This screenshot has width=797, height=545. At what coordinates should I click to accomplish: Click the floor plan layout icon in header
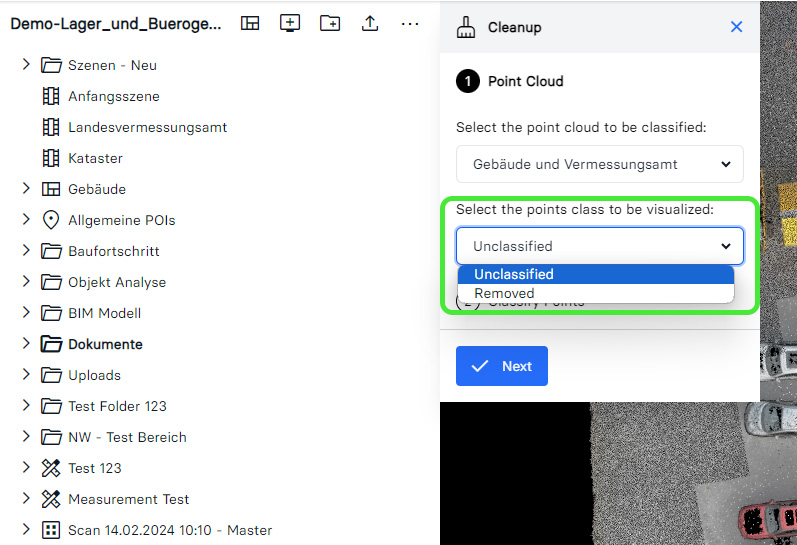[251, 24]
